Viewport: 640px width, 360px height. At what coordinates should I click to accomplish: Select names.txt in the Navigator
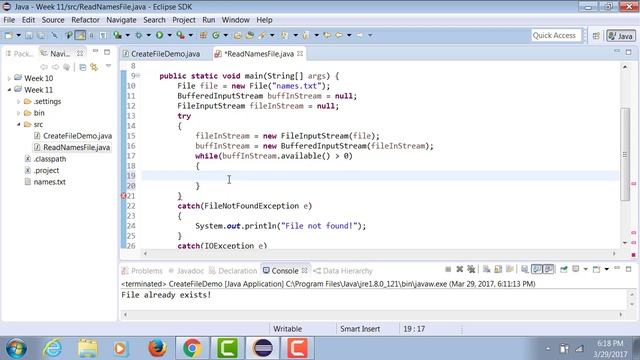coord(45,182)
